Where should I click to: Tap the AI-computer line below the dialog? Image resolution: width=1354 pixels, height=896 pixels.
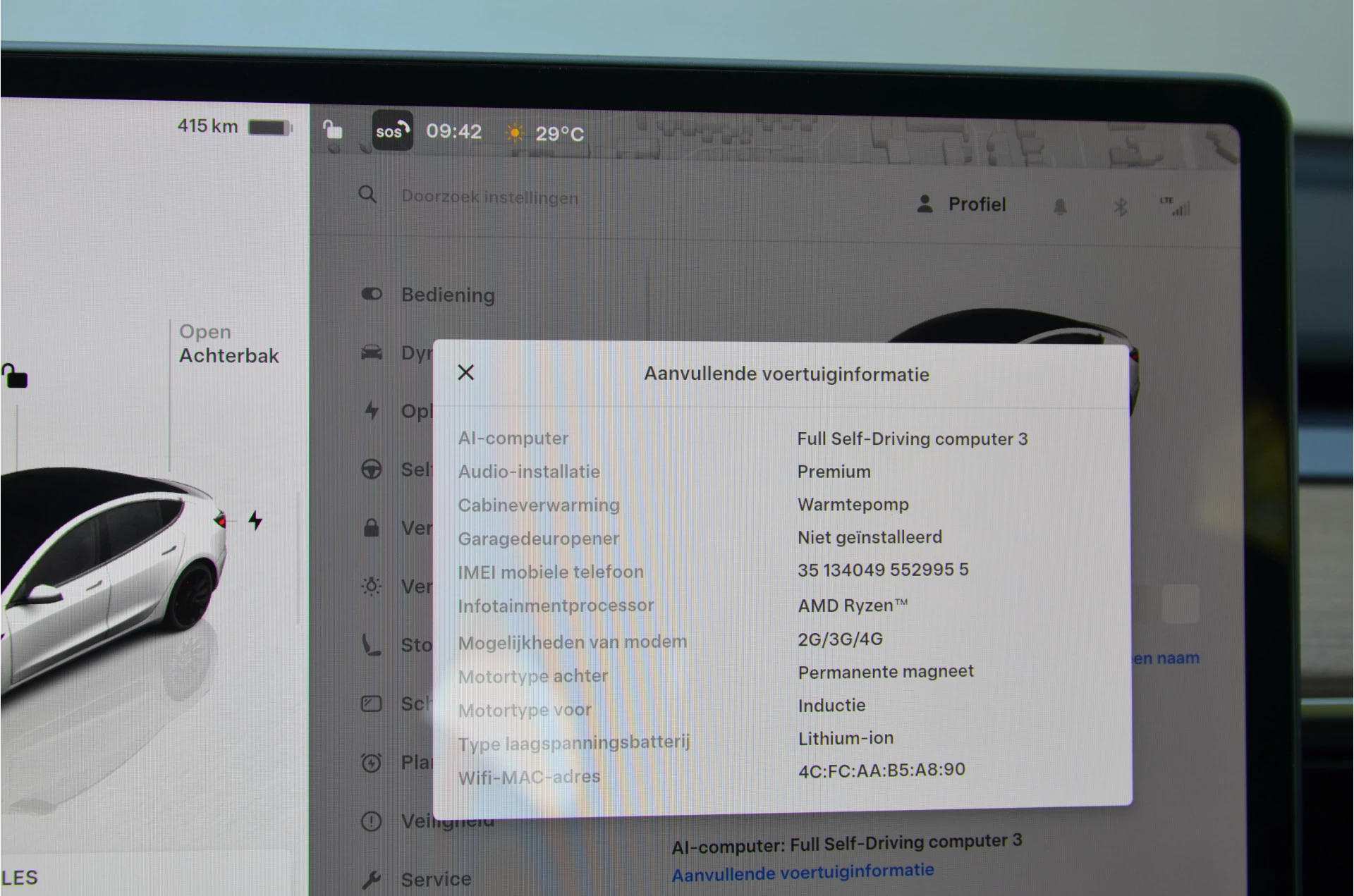pos(846,843)
